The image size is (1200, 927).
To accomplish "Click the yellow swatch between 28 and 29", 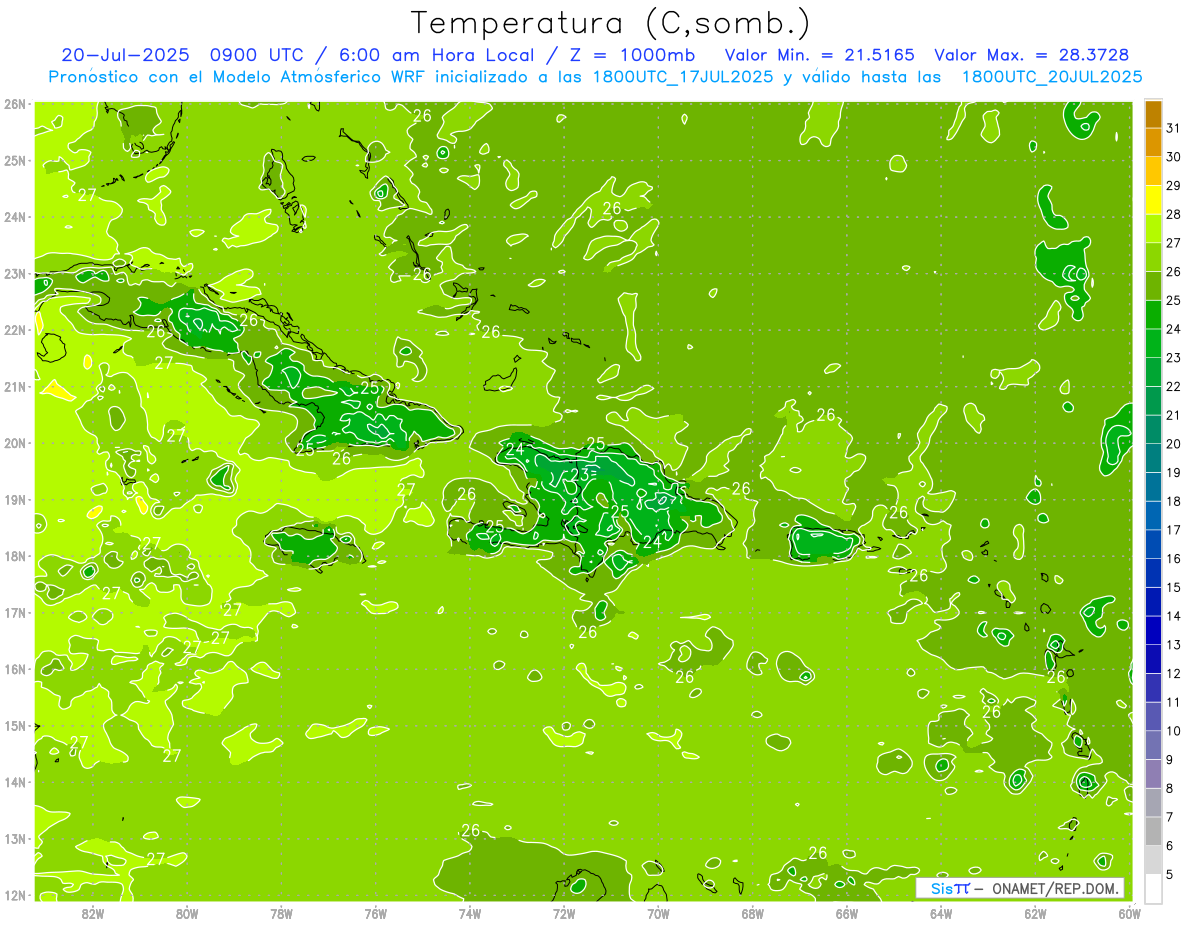I will point(1153,200).
